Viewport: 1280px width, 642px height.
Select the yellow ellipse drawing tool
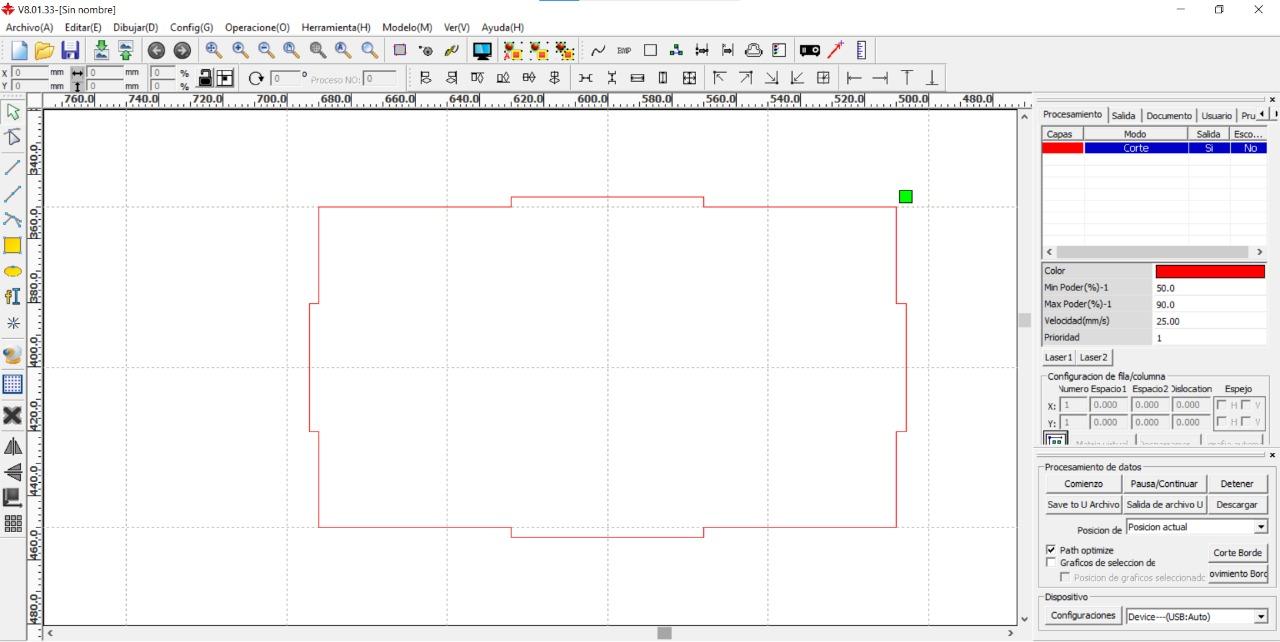pyautogui.click(x=13, y=271)
